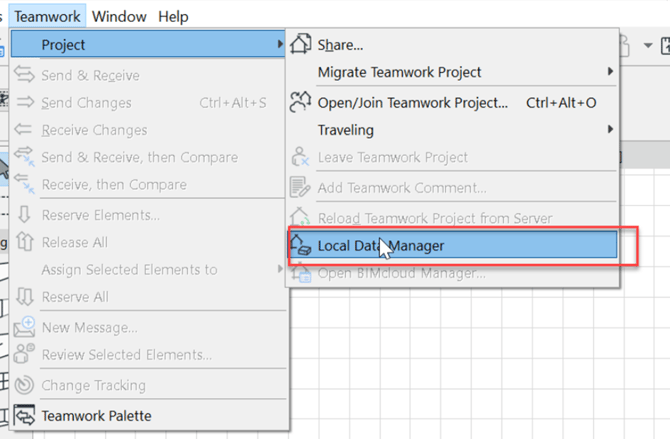Select Review Selected Elements option
The height and width of the screenshot is (439, 670).
(x=126, y=354)
